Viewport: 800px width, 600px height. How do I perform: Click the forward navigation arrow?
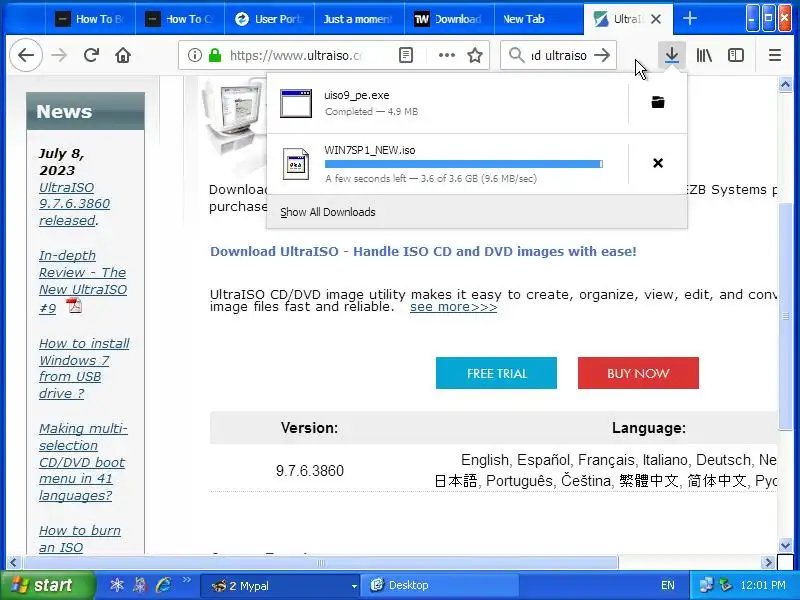click(59, 55)
